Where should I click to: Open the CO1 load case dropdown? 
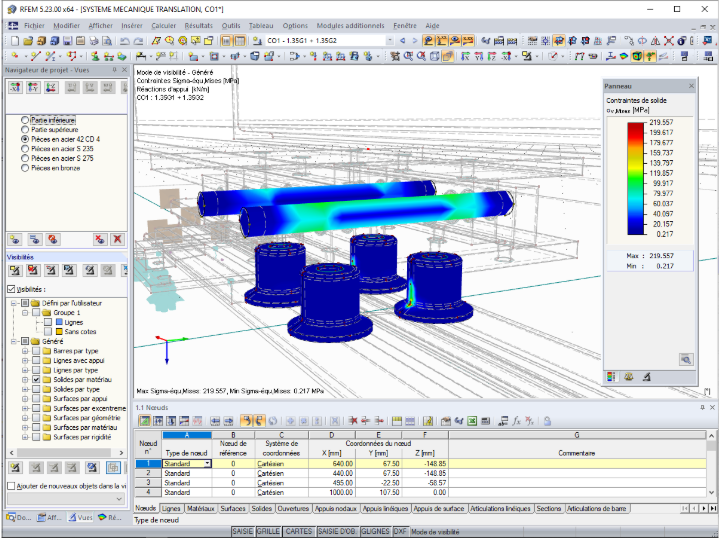(x=389, y=41)
